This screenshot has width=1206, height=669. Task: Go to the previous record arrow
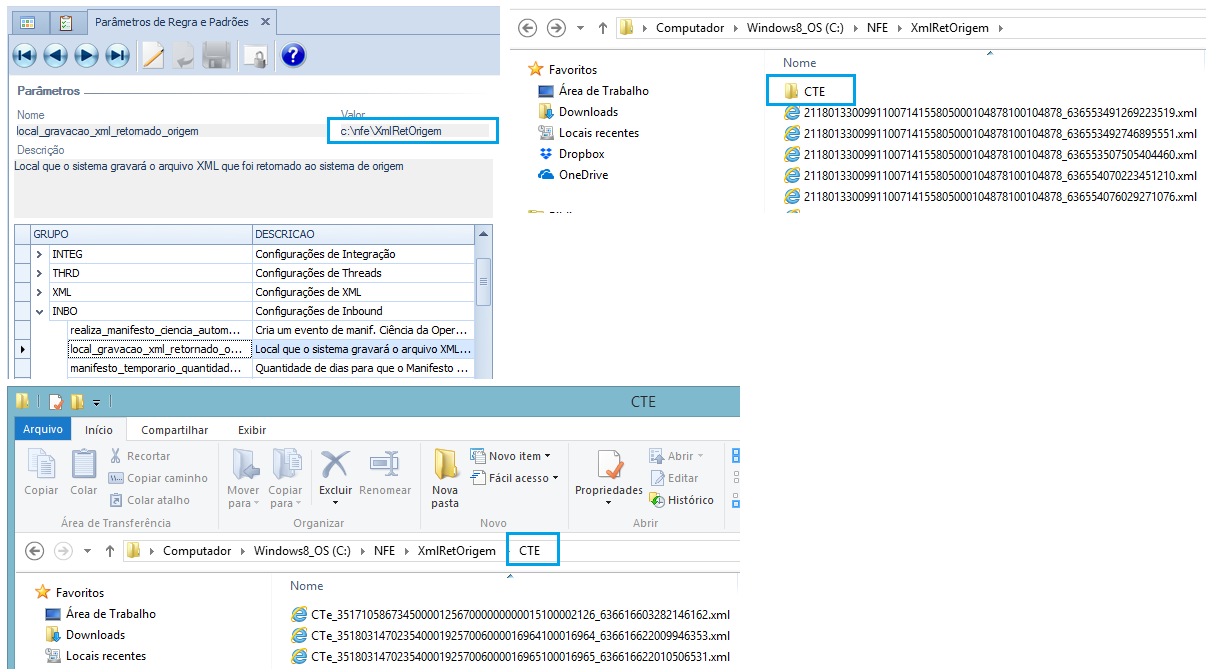coord(56,56)
